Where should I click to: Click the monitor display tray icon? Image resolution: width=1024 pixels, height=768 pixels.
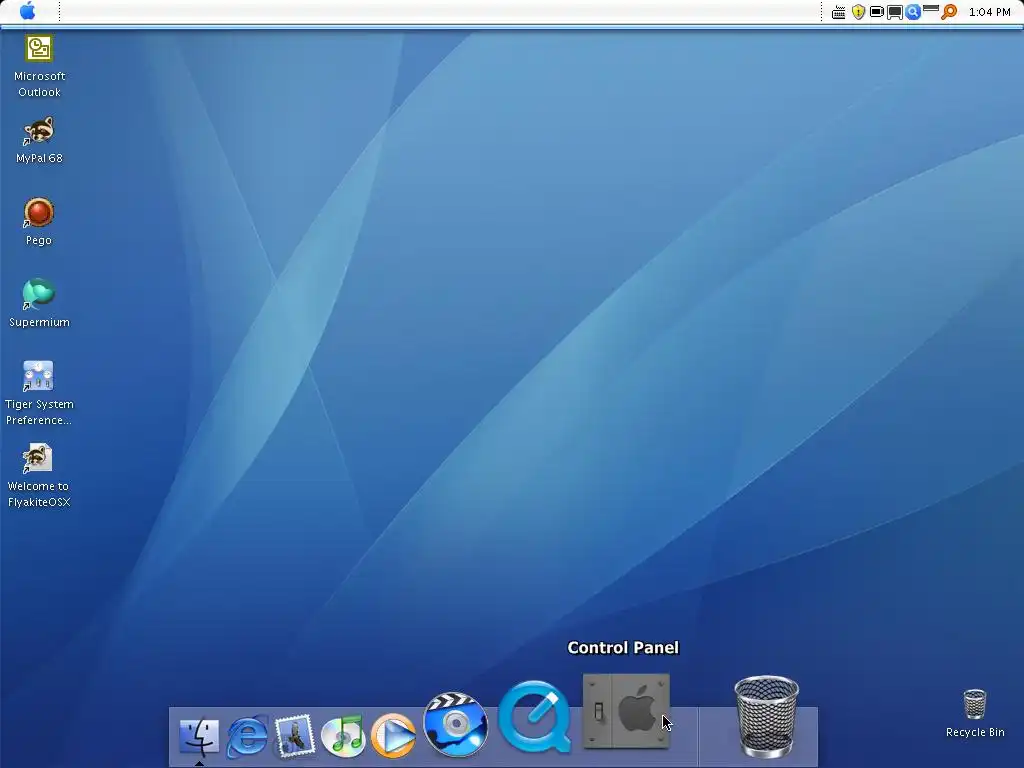click(x=895, y=12)
